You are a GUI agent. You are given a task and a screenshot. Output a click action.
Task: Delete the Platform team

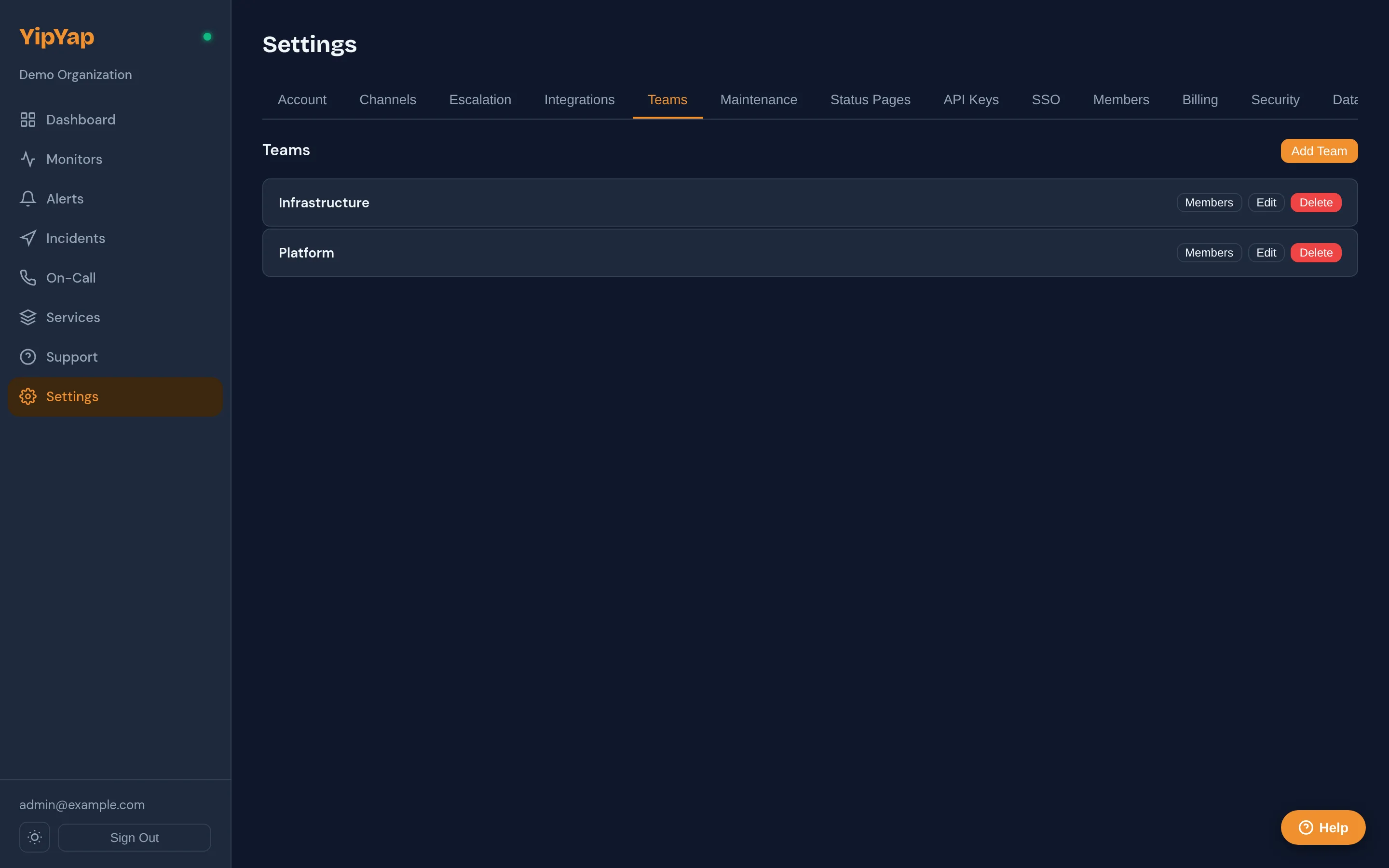click(1315, 252)
